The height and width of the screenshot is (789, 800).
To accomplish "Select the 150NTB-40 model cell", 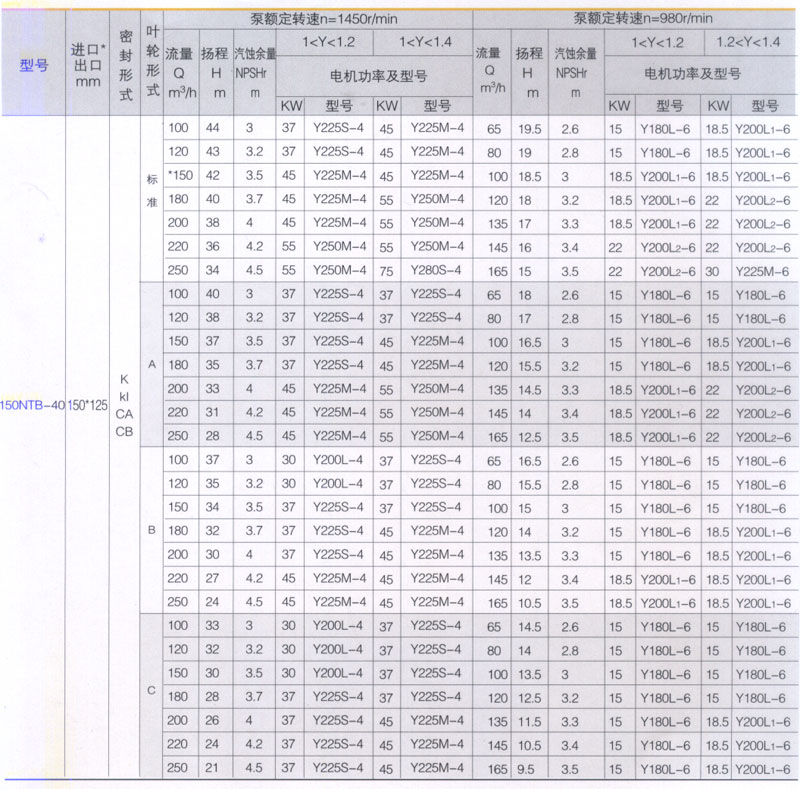I will [x=34, y=407].
